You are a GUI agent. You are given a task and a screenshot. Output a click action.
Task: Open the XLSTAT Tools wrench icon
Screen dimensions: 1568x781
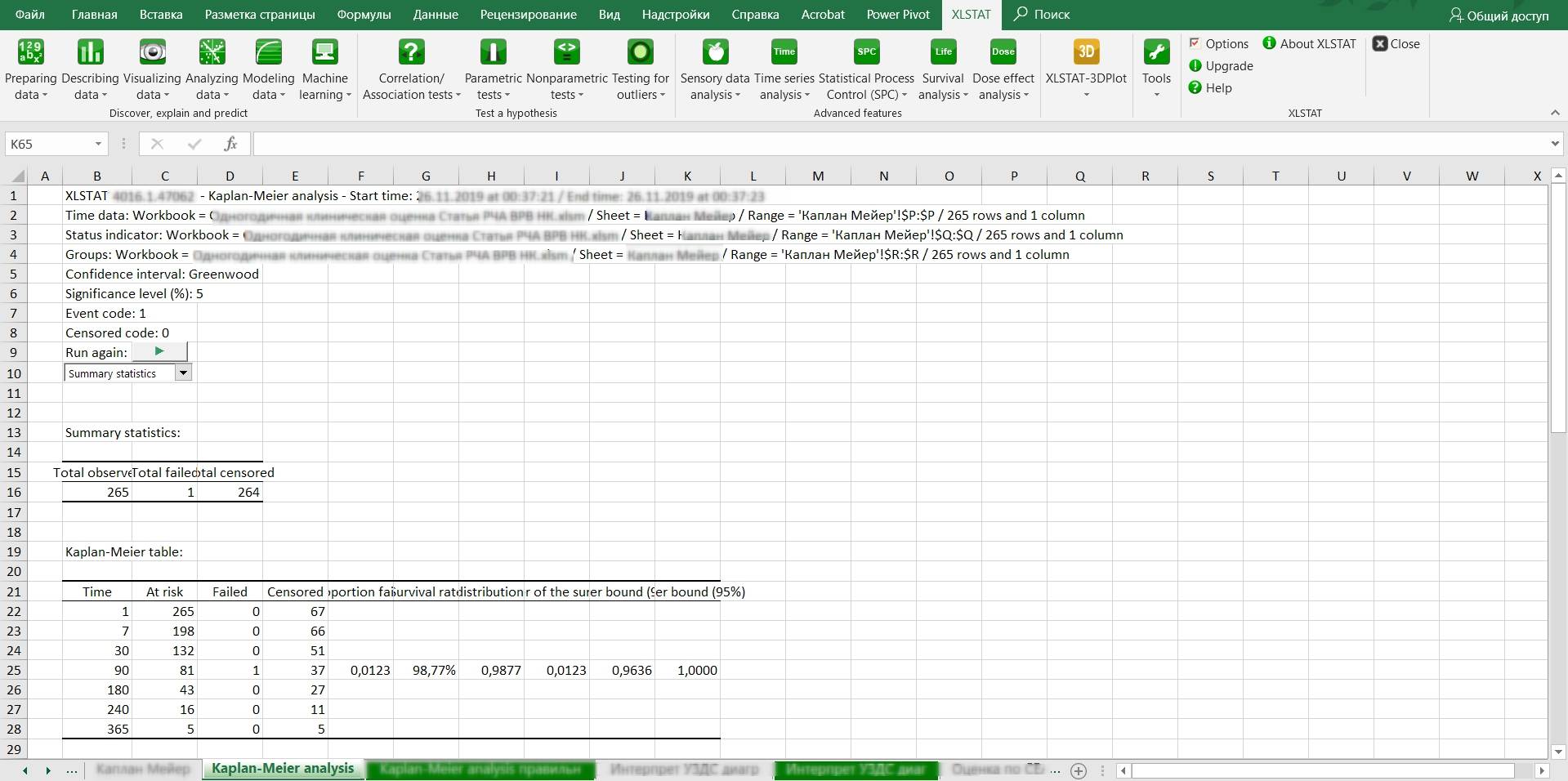[1156, 52]
